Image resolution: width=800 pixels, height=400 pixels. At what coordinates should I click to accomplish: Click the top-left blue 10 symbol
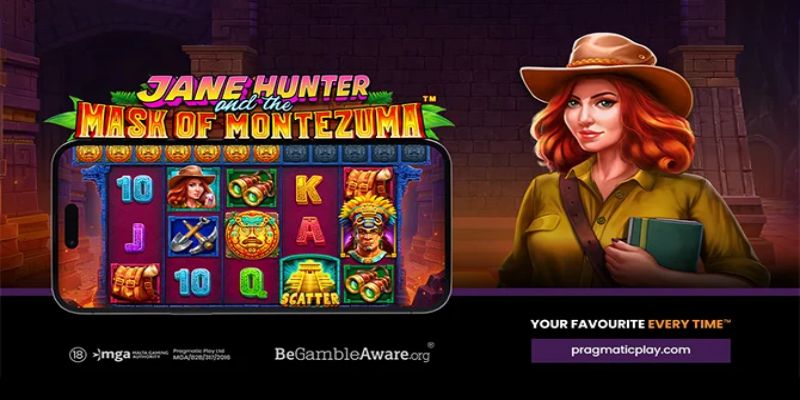(x=135, y=188)
